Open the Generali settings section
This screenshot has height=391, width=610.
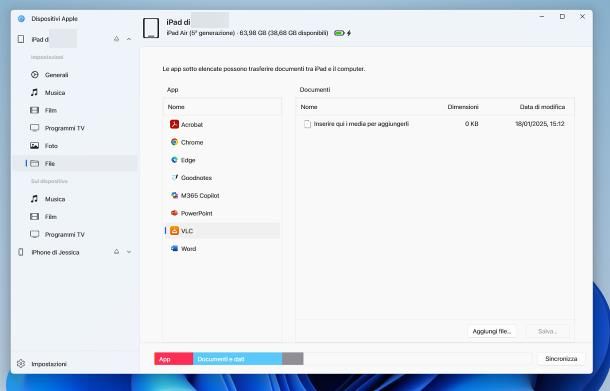(76, 75)
